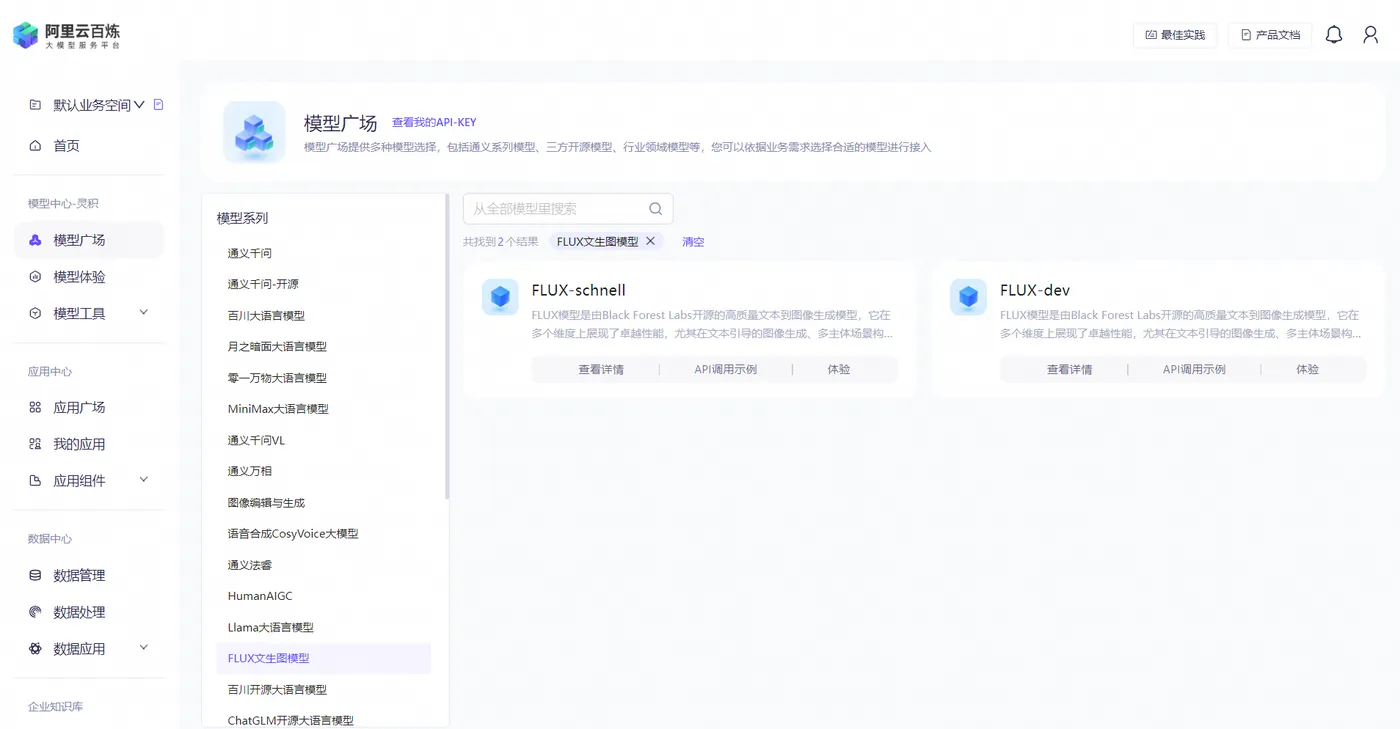The height and width of the screenshot is (729, 1400).
Task: Click the 最佳实践 button
Action: pos(1175,35)
